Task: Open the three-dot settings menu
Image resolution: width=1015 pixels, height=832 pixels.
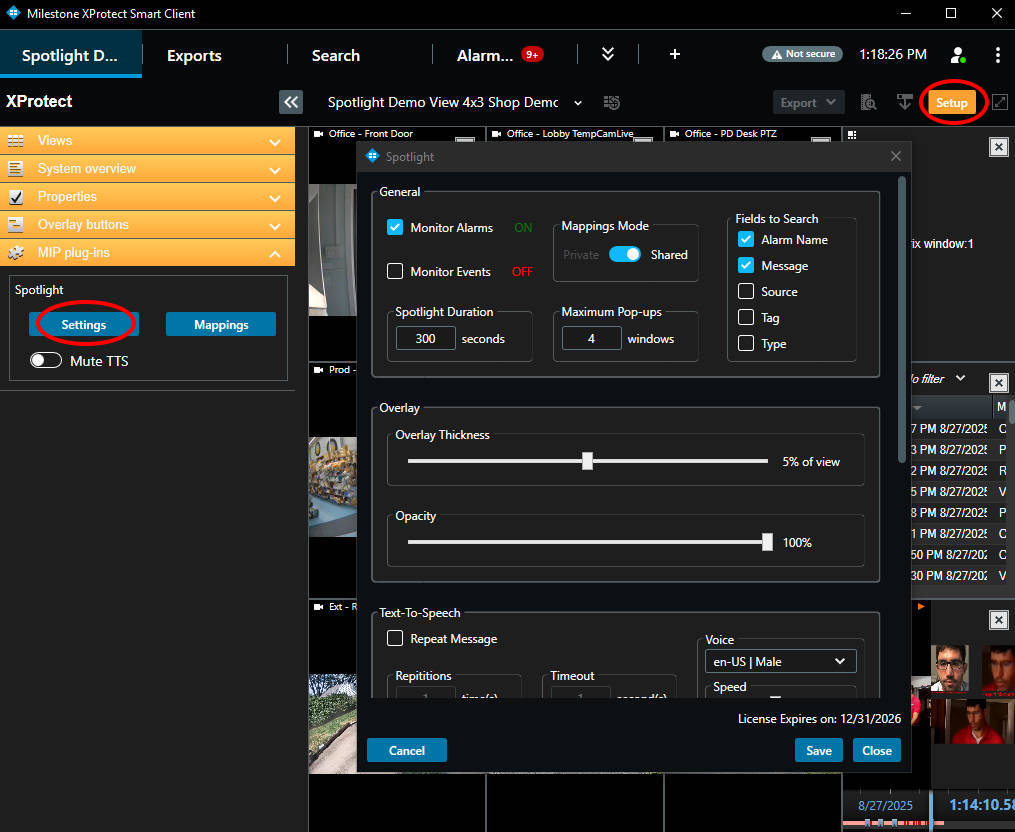Action: point(997,55)
